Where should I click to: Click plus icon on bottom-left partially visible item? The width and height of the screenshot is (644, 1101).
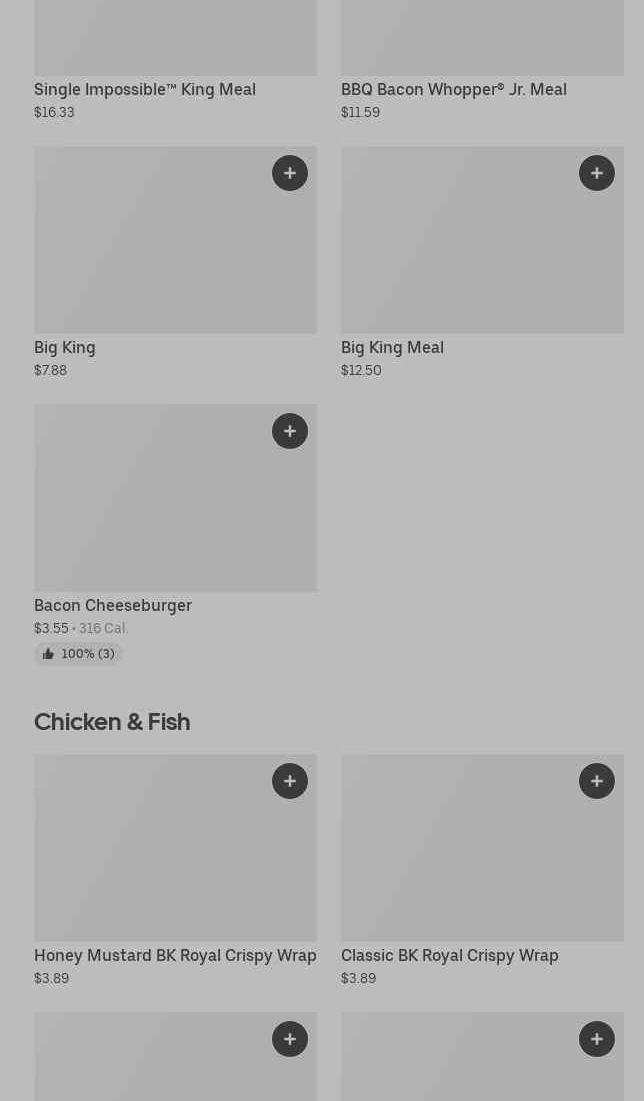[290, 1039]
